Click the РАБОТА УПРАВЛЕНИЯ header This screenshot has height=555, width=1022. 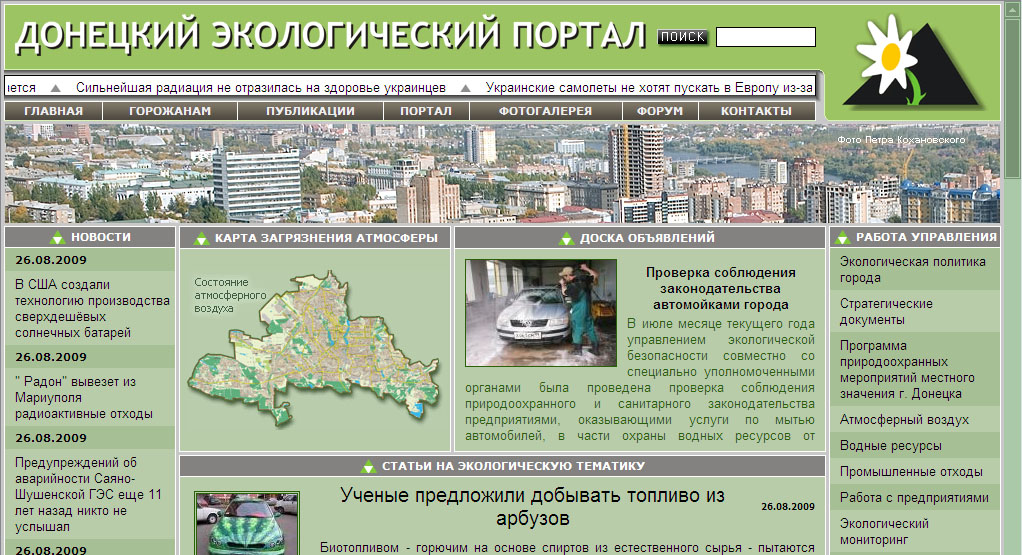[915, 237]
